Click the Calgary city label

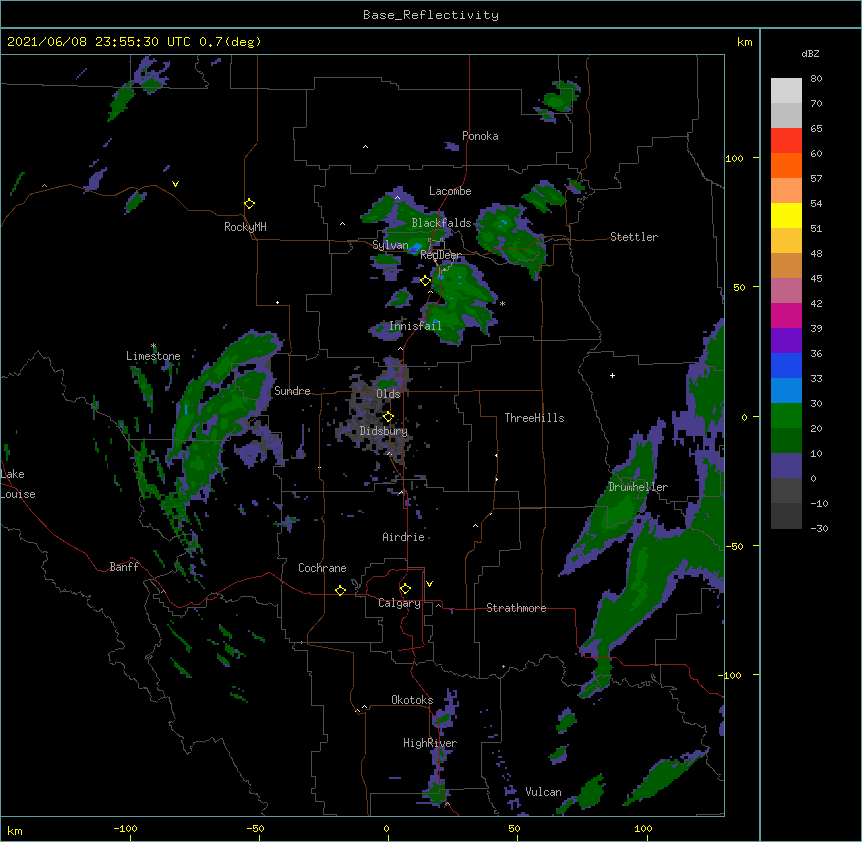[x=400, y=603]
